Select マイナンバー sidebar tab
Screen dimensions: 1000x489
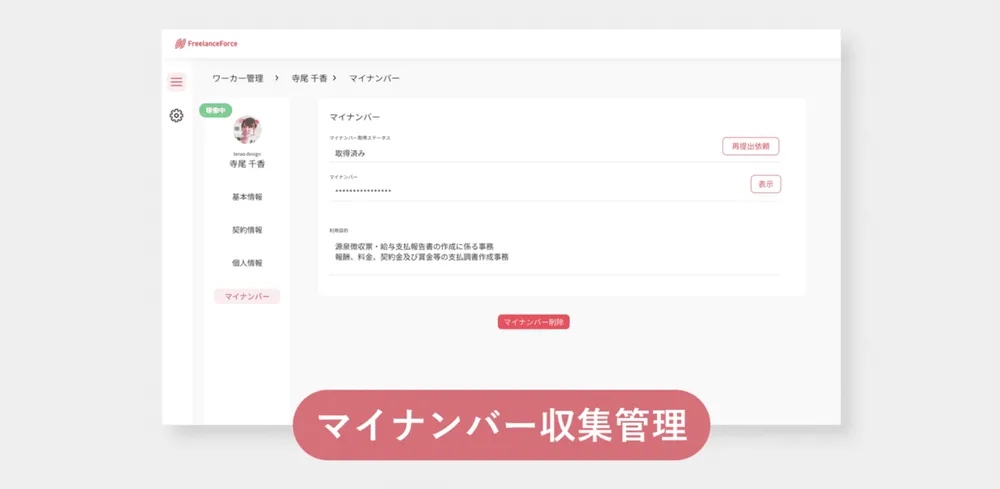(247, 296)
